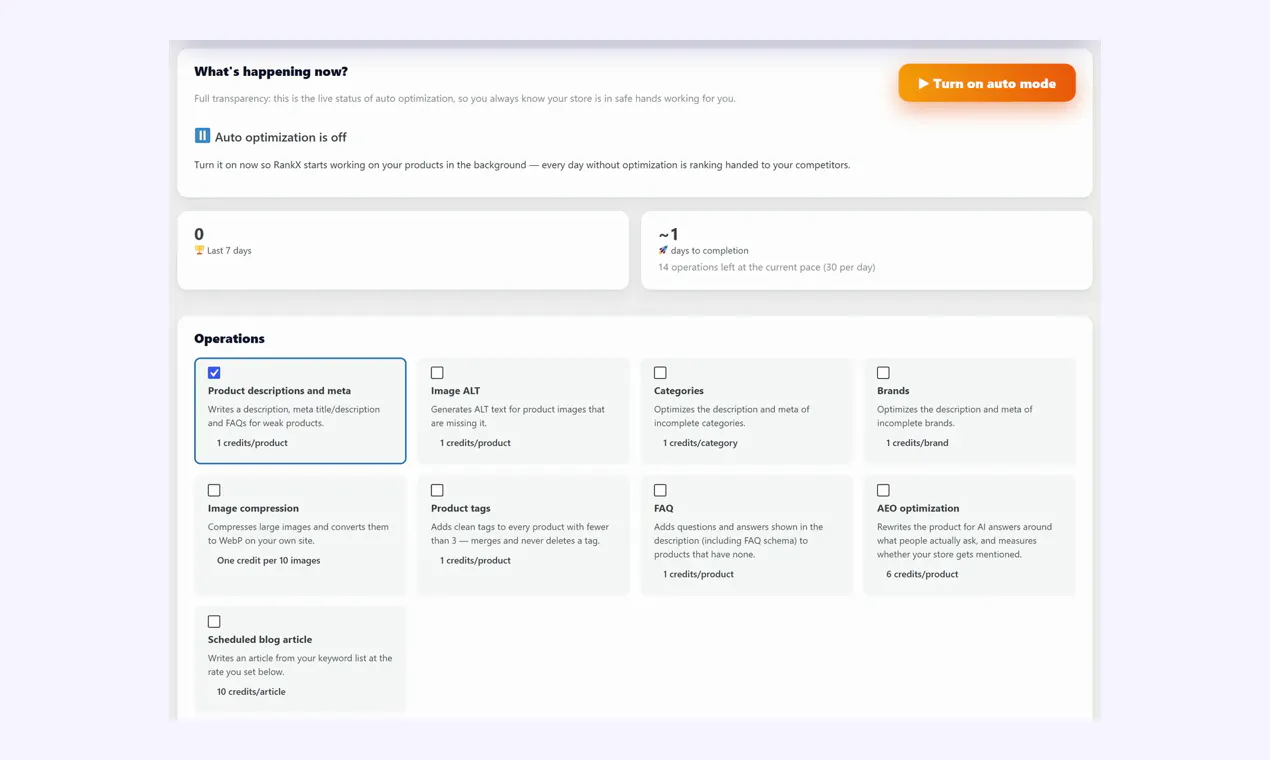
Task: Click the "Brands" card title
Action: [x=893, y=391]
